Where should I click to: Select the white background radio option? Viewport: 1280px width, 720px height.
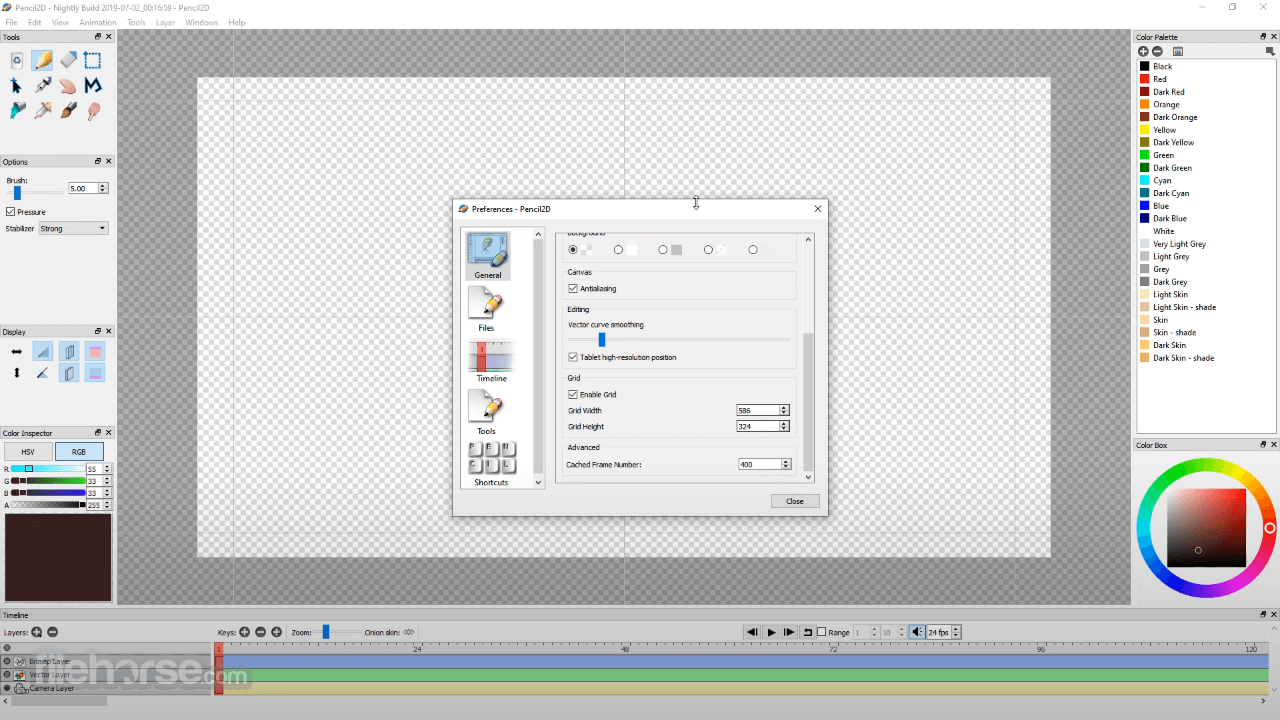click(x=618, y=250)
